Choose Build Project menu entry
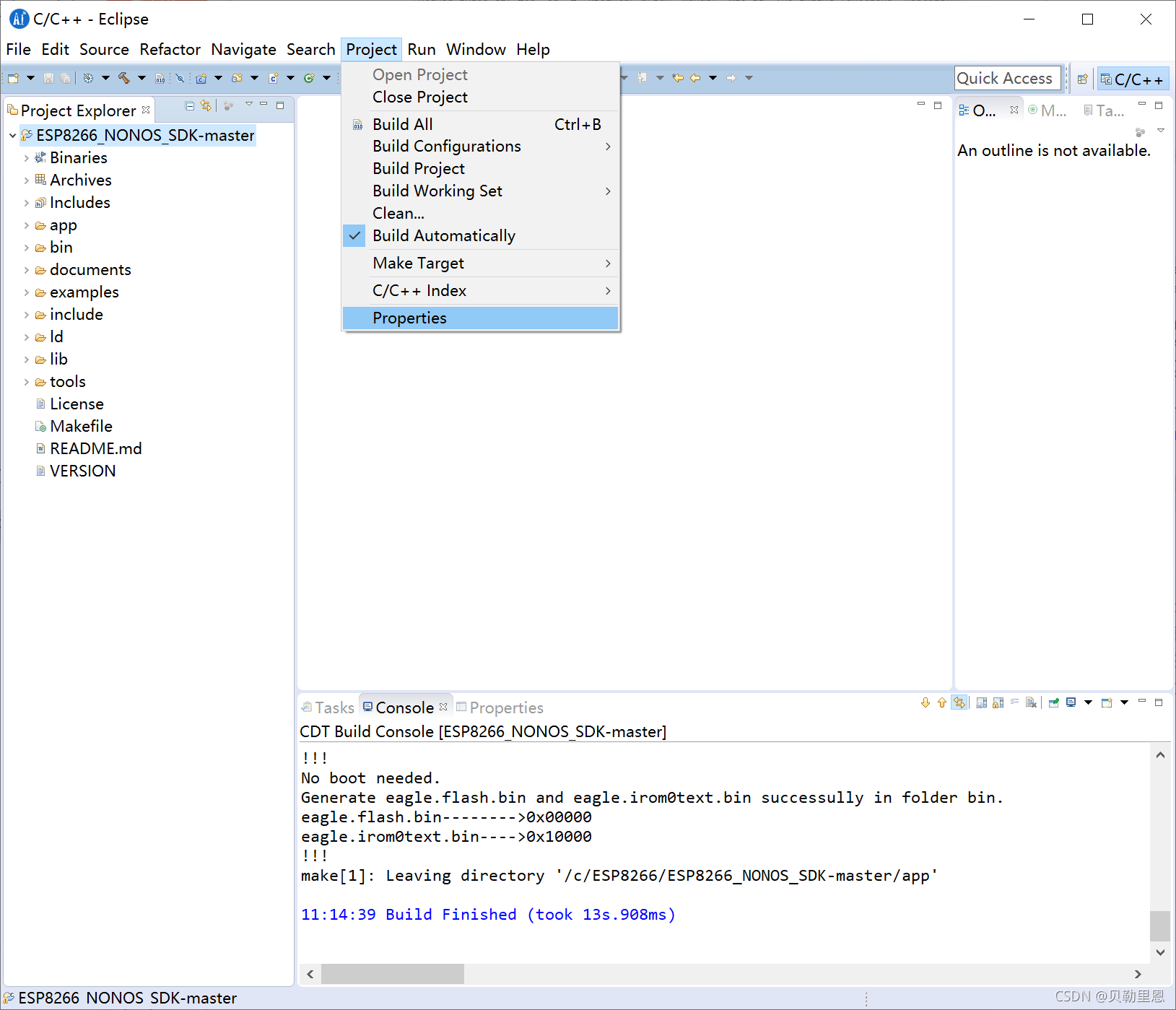This screenshot has height=1010, width=1176. pos(480,169)
